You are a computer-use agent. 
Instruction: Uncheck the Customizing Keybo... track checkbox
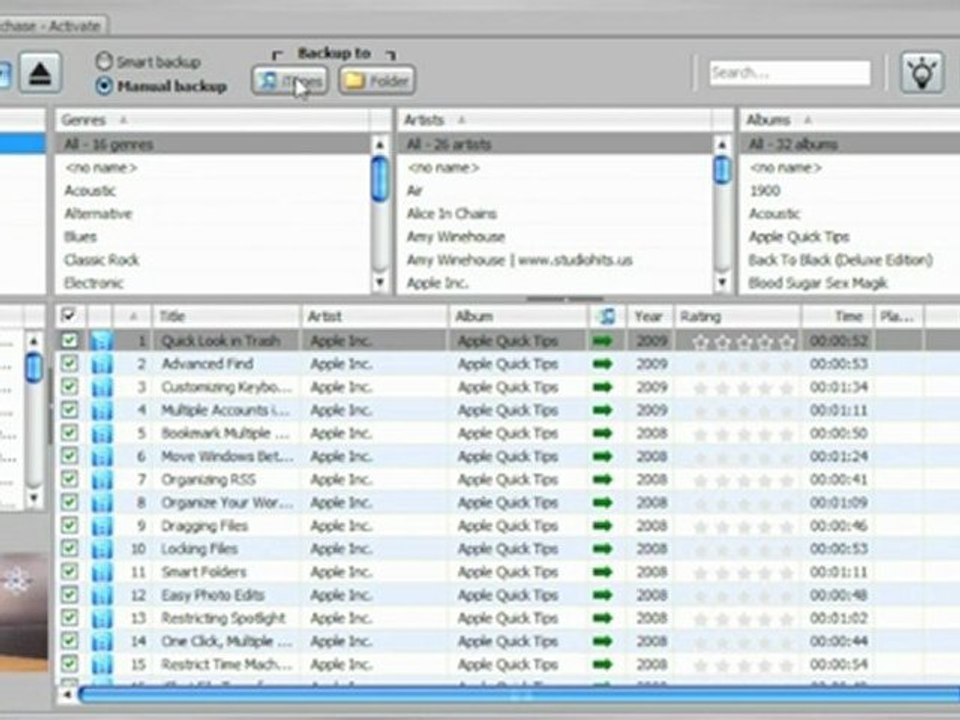point(70,387)
